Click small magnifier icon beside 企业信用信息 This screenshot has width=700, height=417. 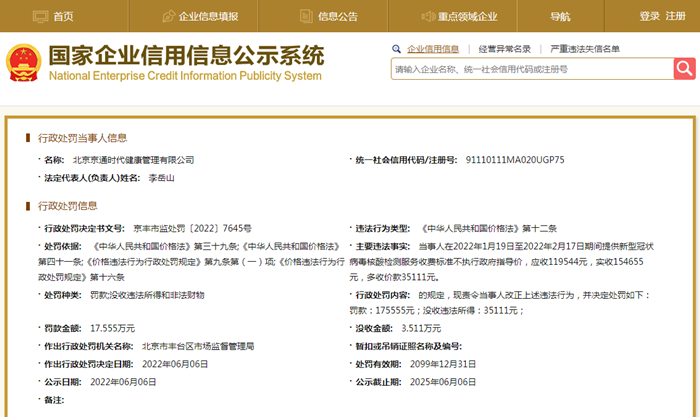(397, 49)
